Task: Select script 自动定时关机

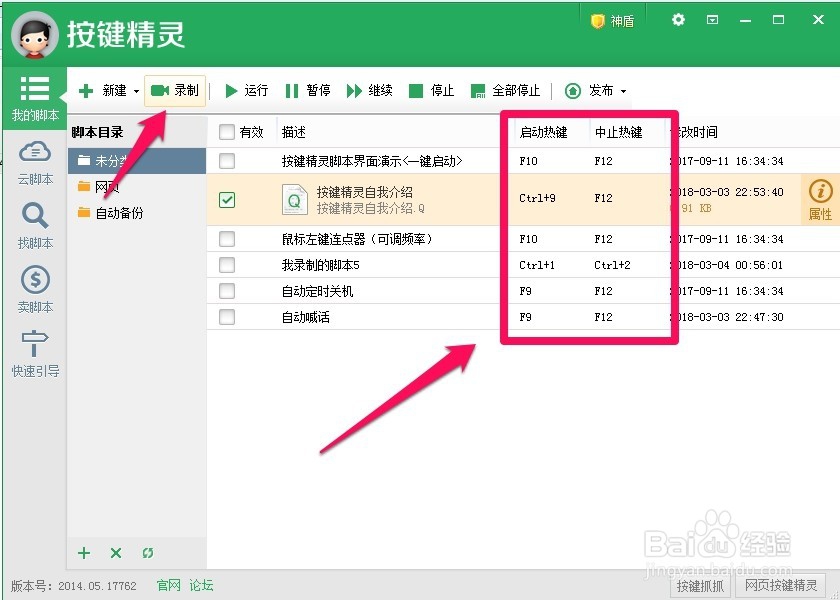Action: 318,291
